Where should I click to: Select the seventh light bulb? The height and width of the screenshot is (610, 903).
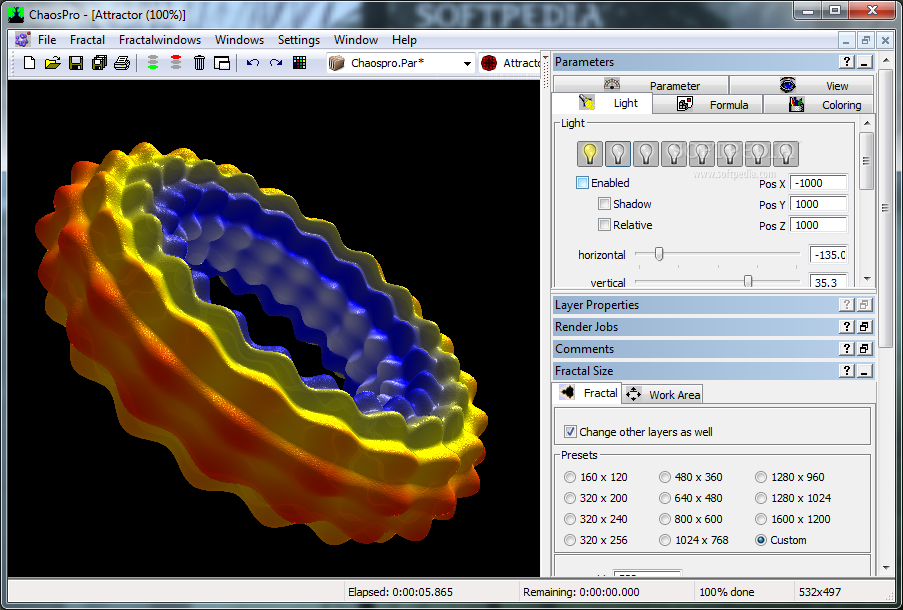(757, 154)
